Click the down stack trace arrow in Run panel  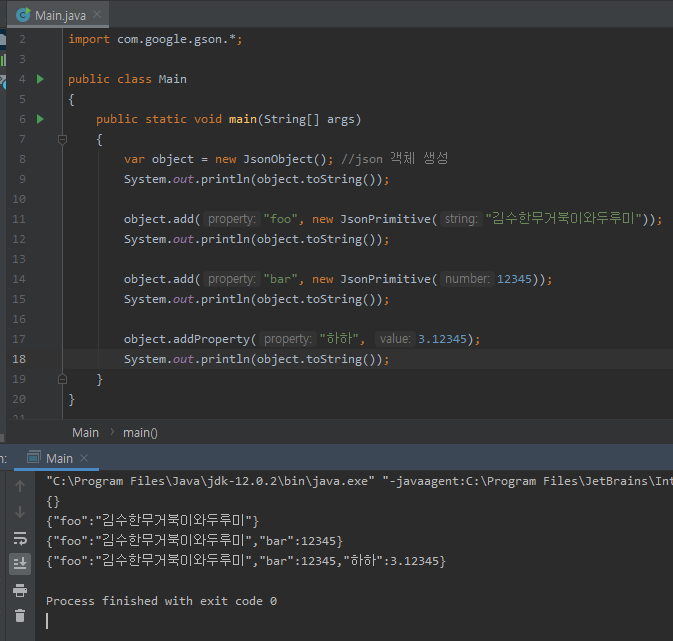coord(20,512)
